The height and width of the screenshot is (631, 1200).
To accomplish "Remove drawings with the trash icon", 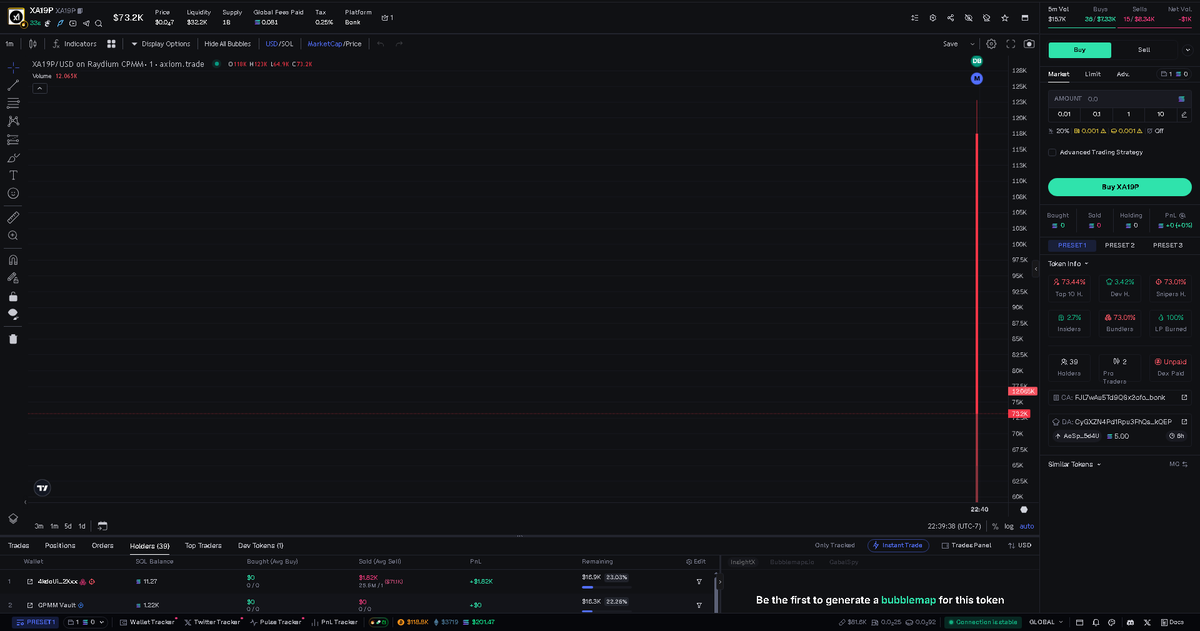I will [13, 338].
